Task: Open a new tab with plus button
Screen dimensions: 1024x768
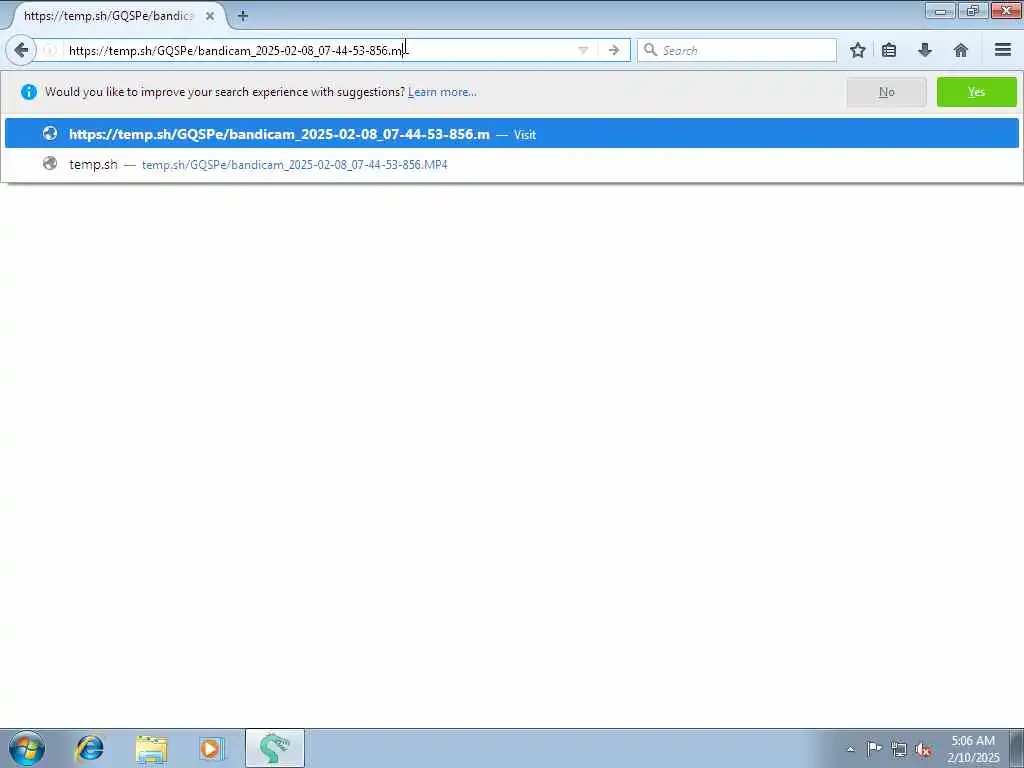Action: click(x=243, y=16)
